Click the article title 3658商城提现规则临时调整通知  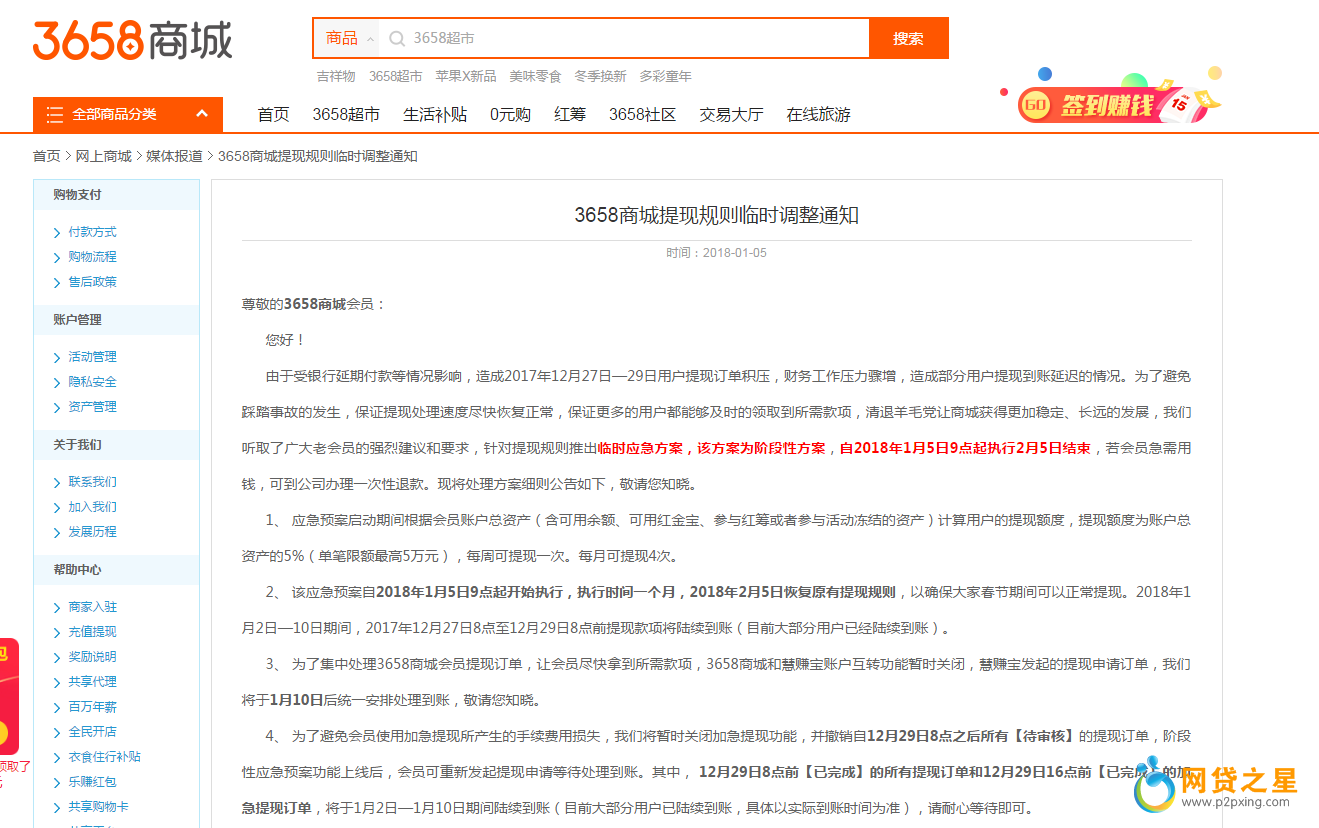click(x=716, y=215)
